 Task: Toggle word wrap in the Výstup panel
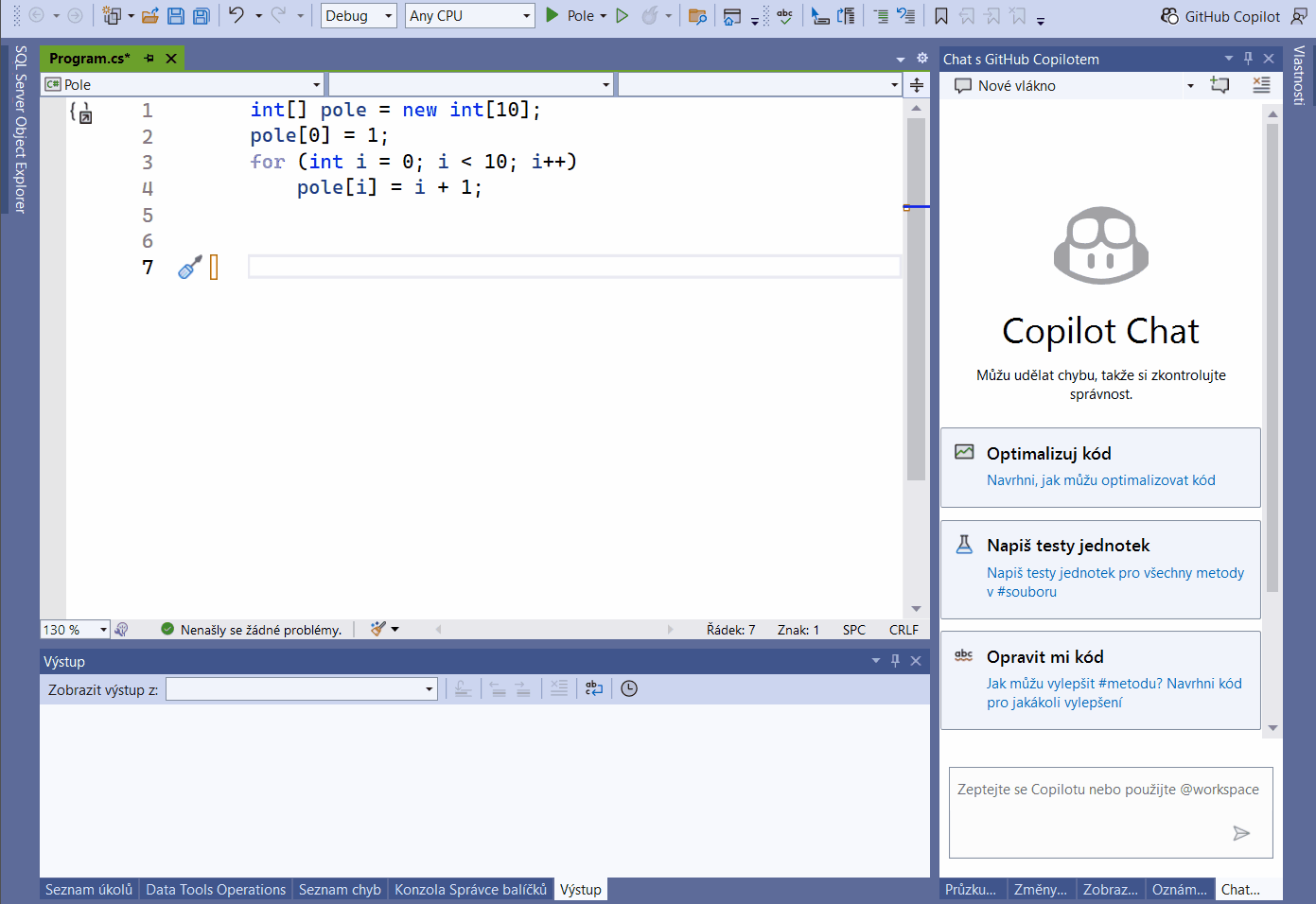pos(594,688)
